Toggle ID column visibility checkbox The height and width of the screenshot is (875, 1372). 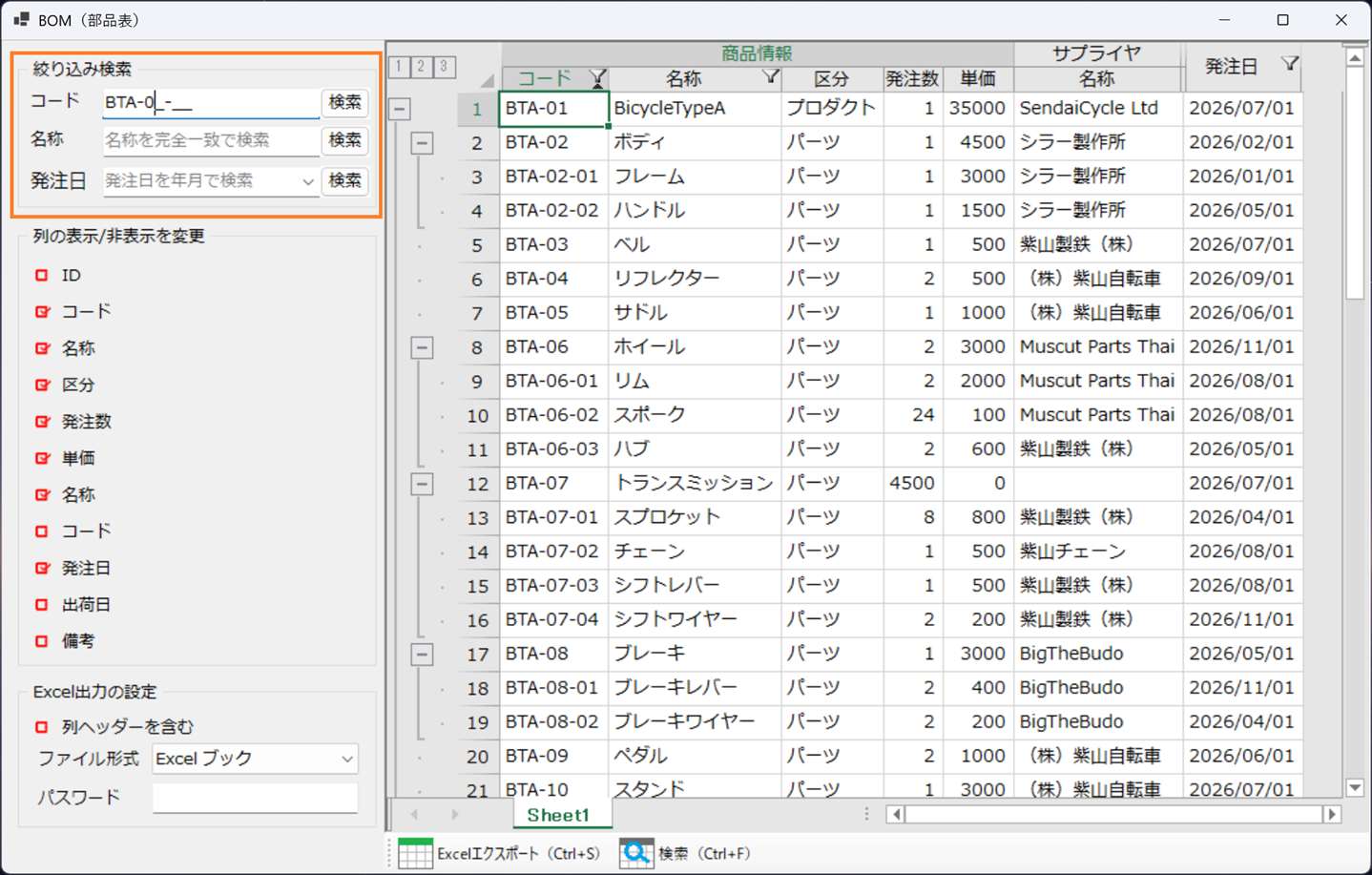click(x=41, y=275)
